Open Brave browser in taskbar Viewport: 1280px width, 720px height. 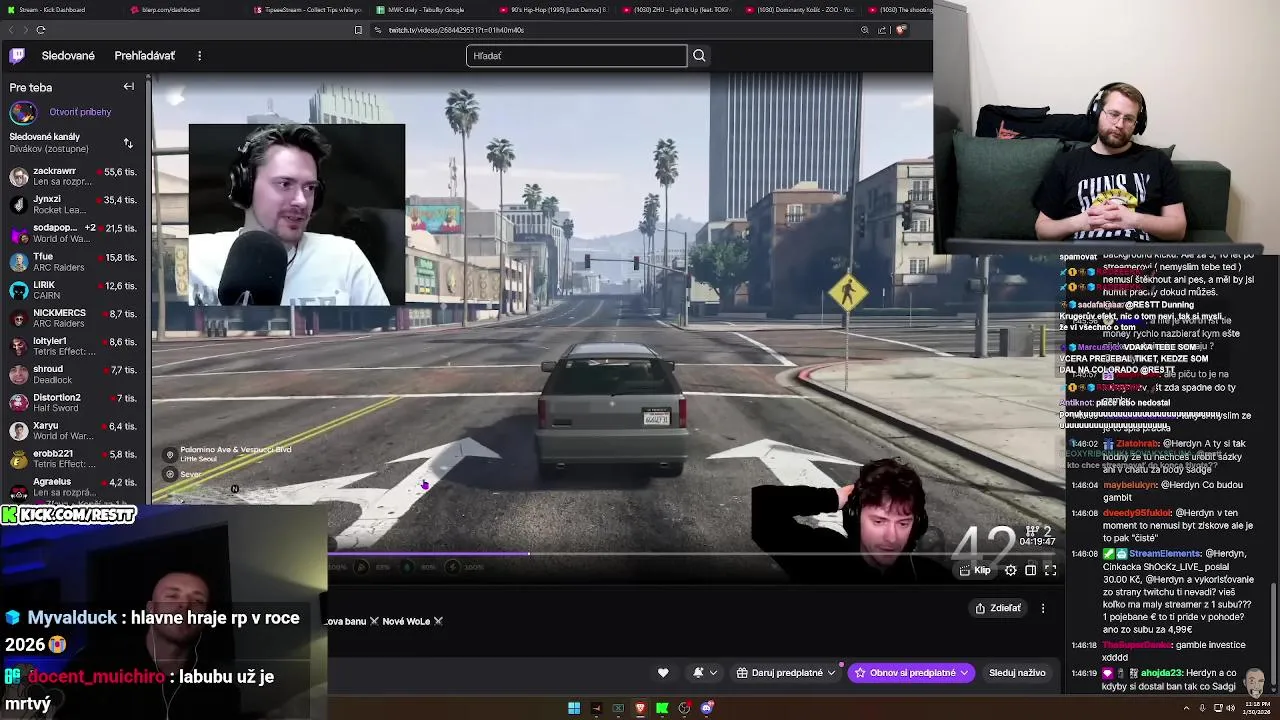[x=640, y=708]
